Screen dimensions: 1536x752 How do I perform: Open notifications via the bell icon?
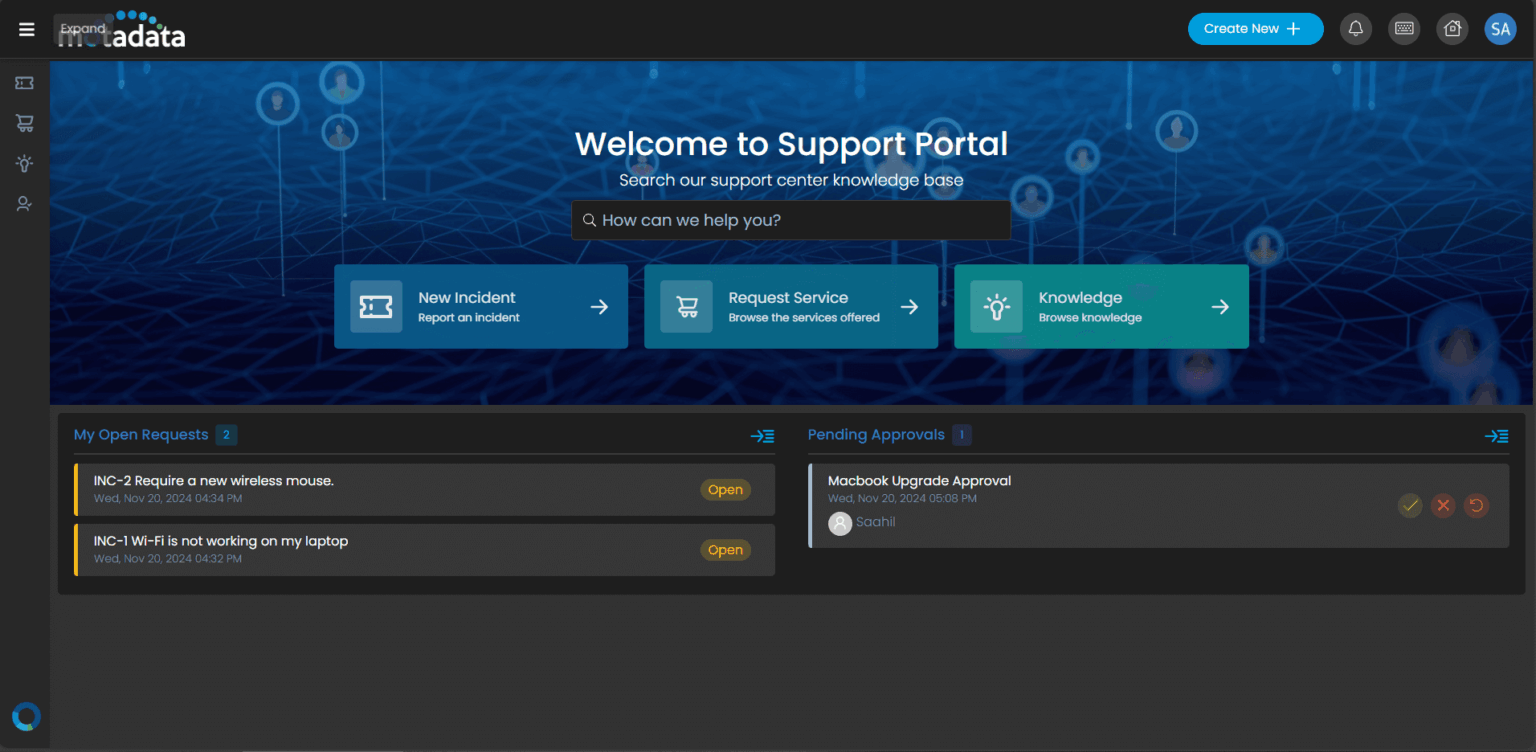click(1355, 28)
